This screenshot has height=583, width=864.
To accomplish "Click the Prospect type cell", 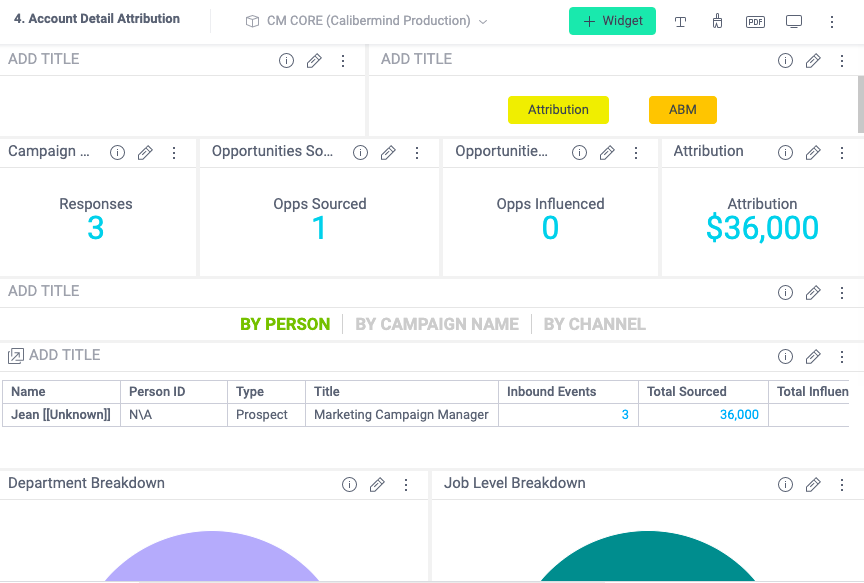I will 266,415.
